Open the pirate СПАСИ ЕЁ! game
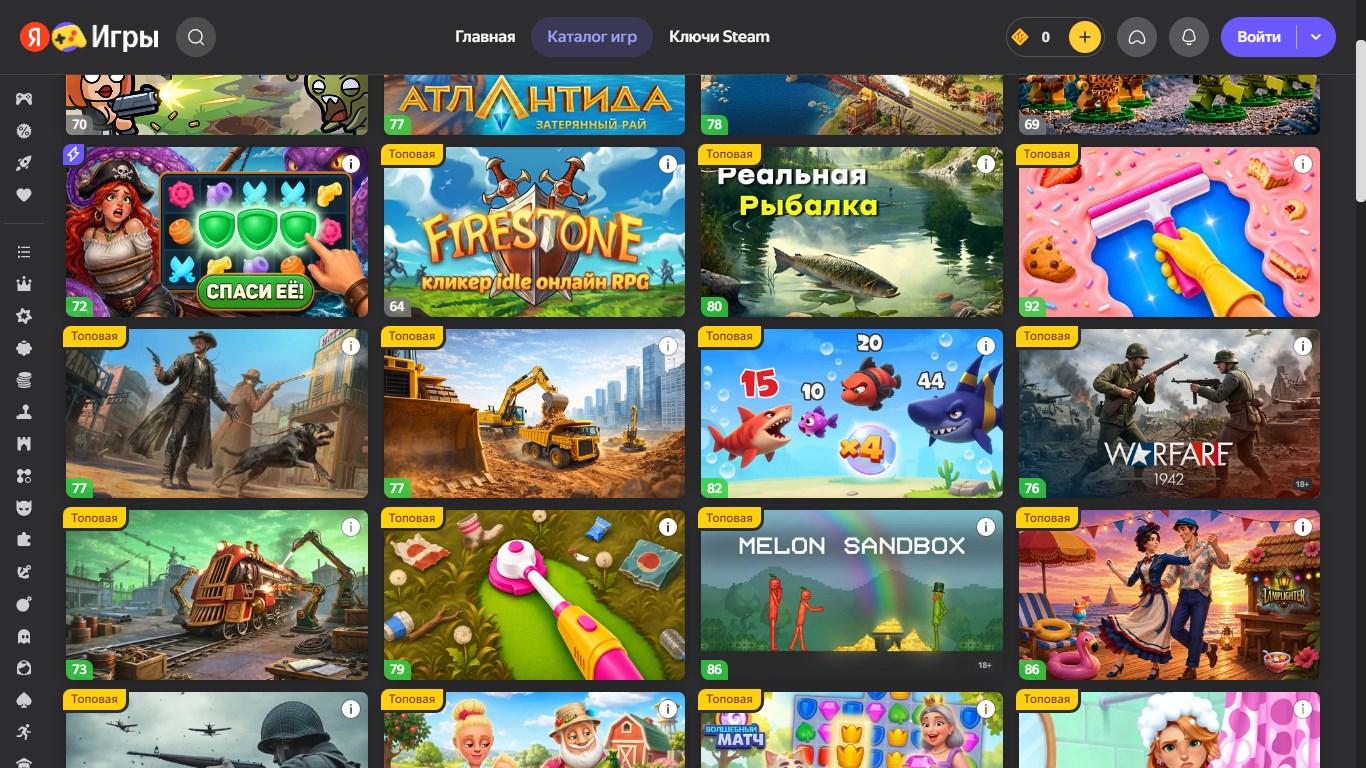The width and height of the screenshot is (1366, 768). click(217, 232)
